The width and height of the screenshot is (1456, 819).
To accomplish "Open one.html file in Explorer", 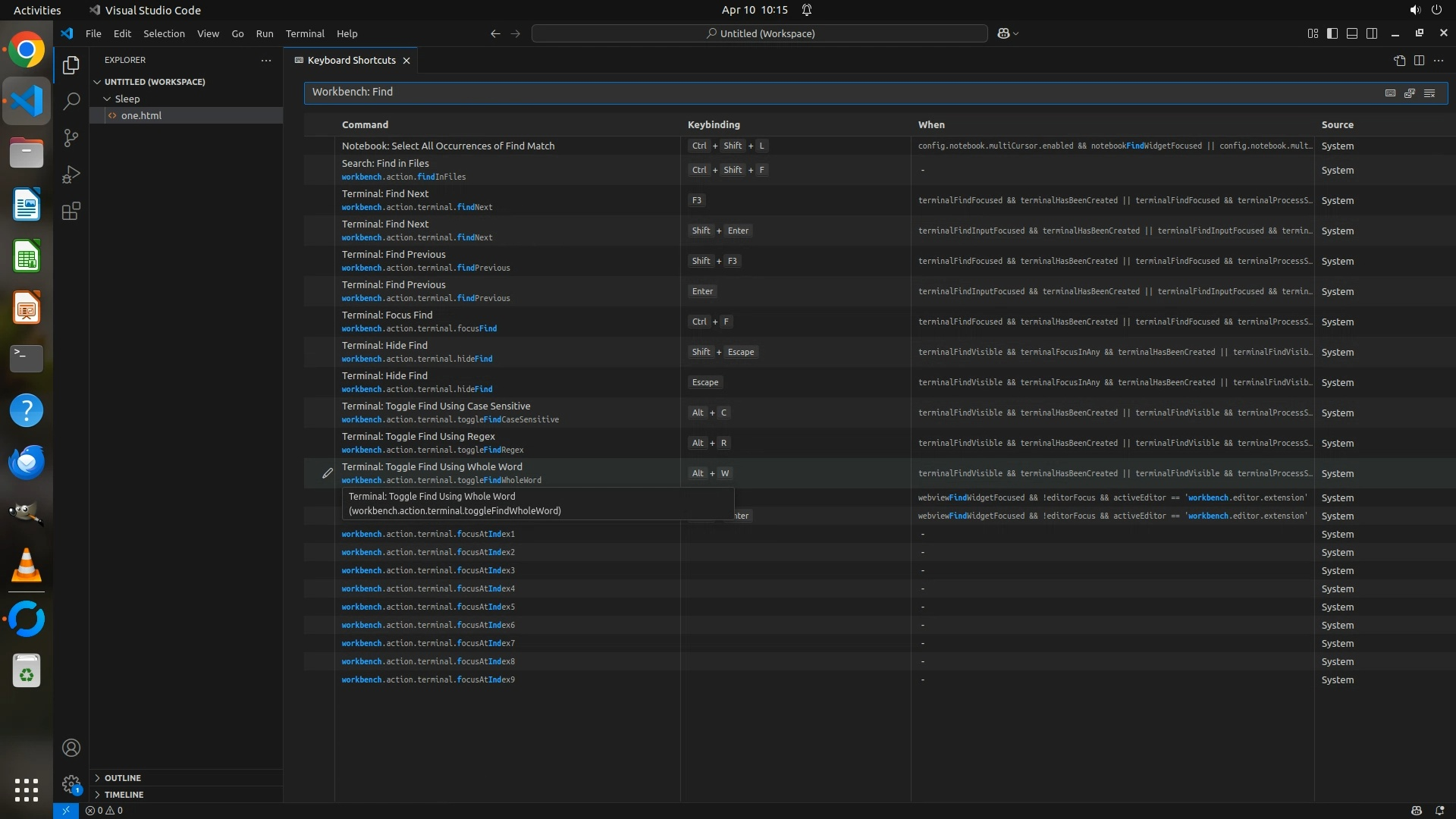I will [x=141, y=115].
